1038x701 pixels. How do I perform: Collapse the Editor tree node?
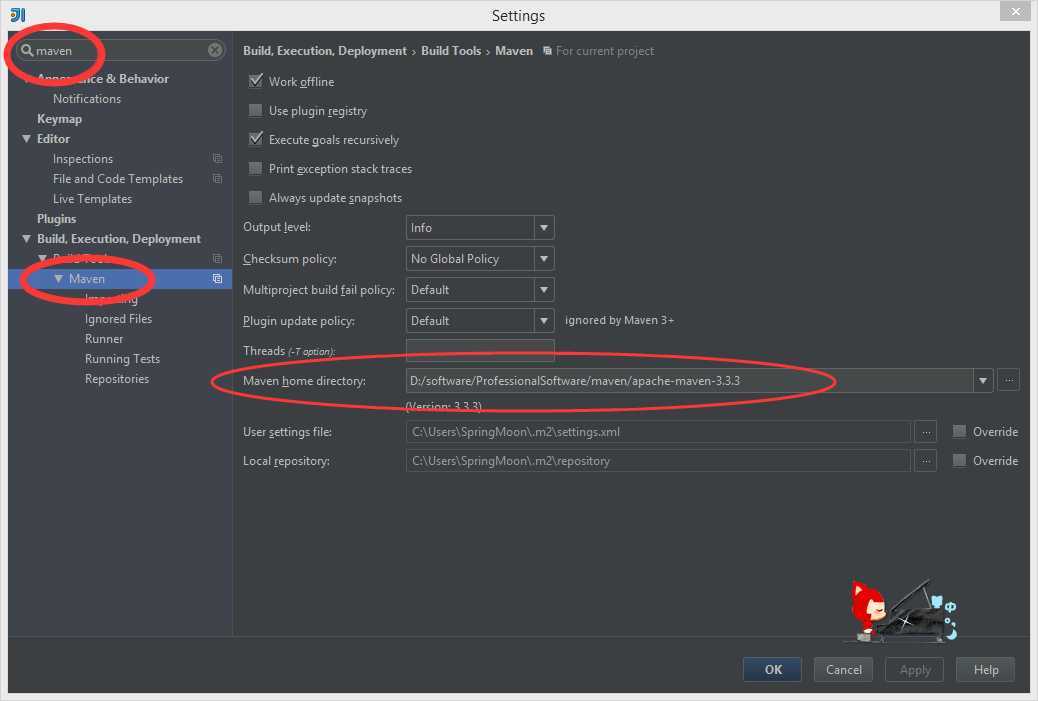point(26,139)
